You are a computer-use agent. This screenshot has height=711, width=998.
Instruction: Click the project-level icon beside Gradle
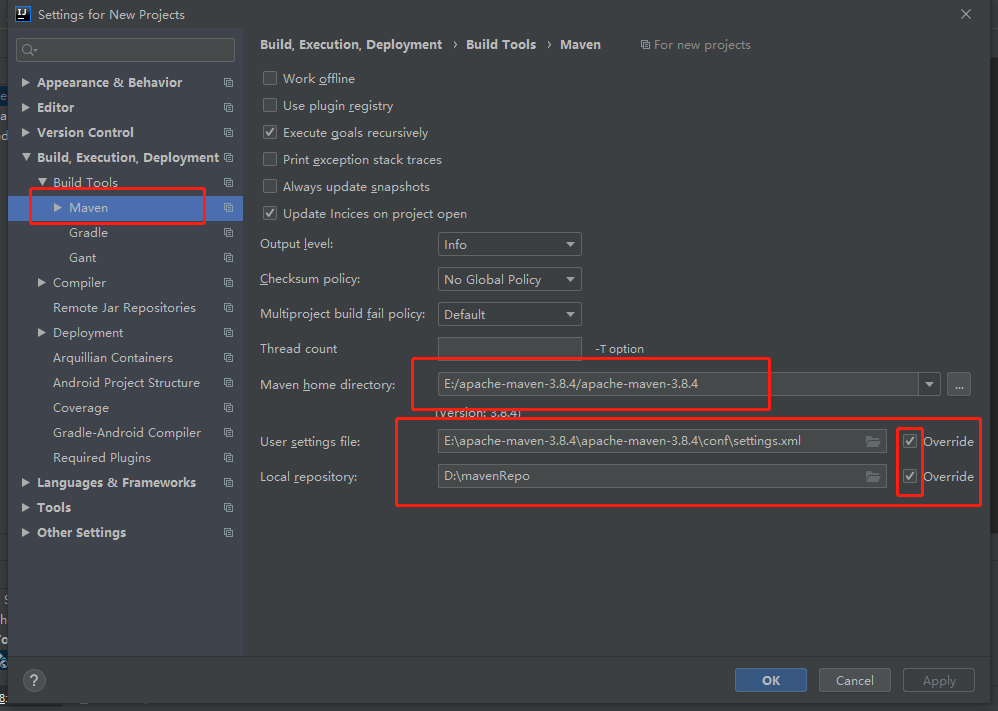coord(228,232)
